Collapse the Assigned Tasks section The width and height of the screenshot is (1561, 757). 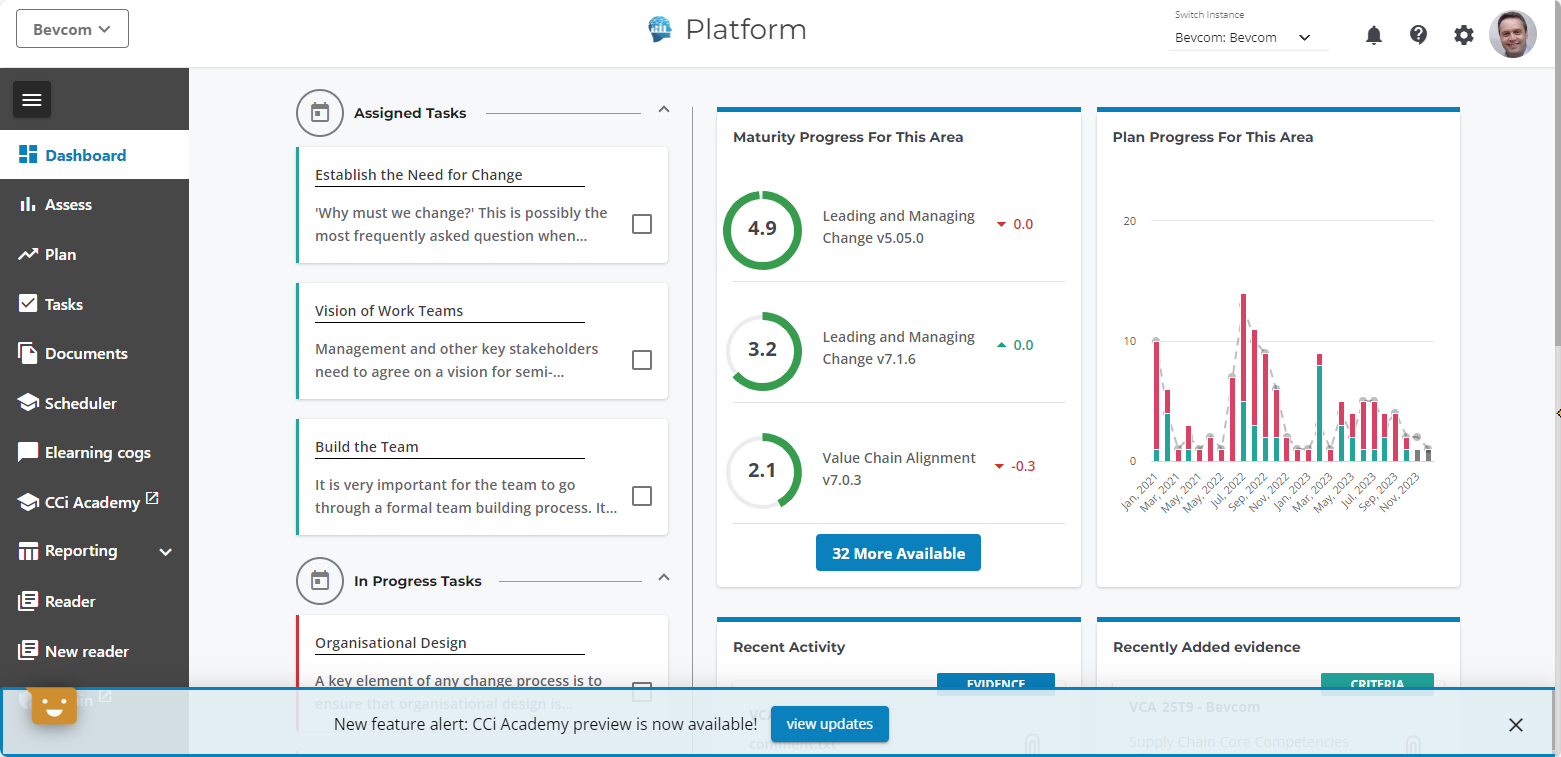[x=663, y=110]
